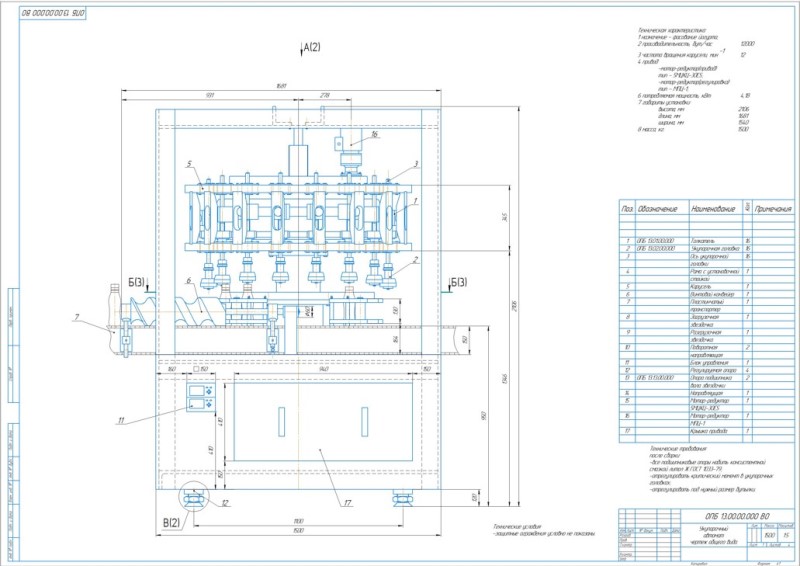Image resolution: width=800 pixels, height=566 pixels.
Task: Click leader callout 6 at the screw conveyor
Action: 188,281
